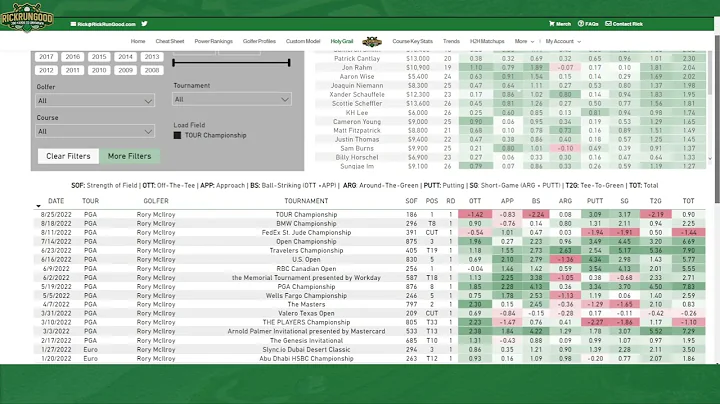Viewport: 720px width, 404px height.
Task: Sort by the OTT column header
Action: click(x=475, y=201)
